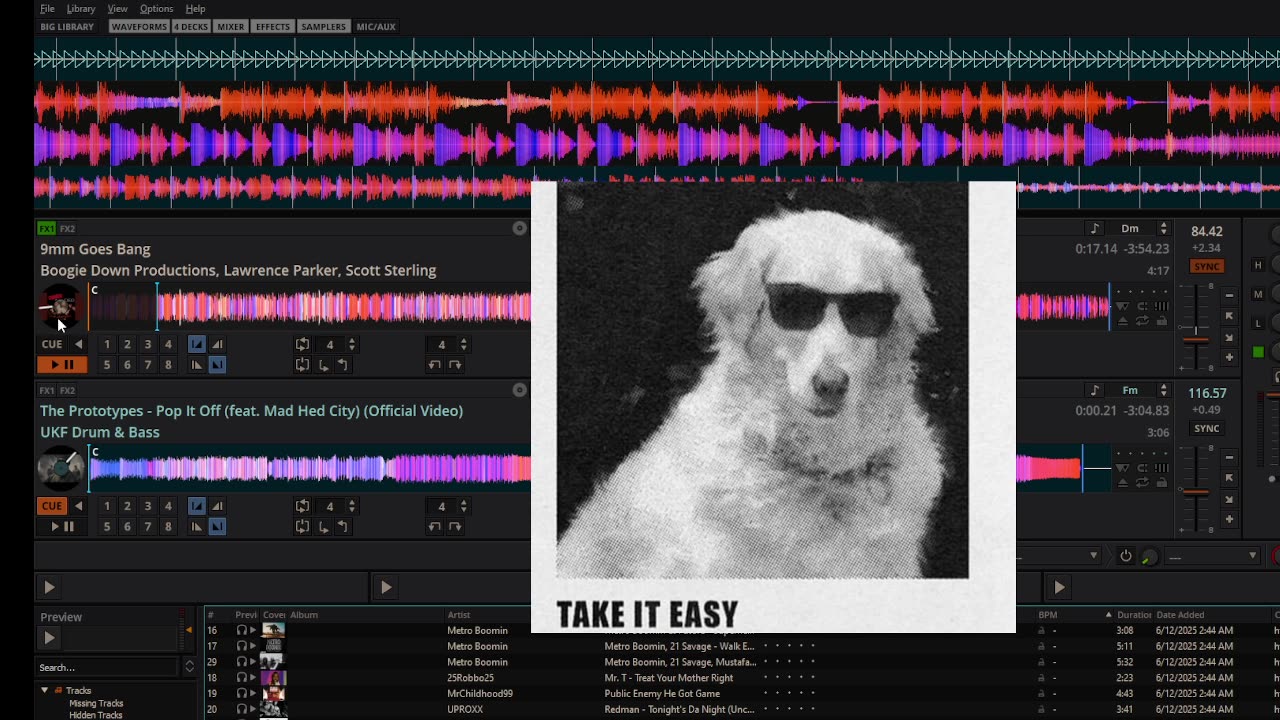Open the File menu

47,9
